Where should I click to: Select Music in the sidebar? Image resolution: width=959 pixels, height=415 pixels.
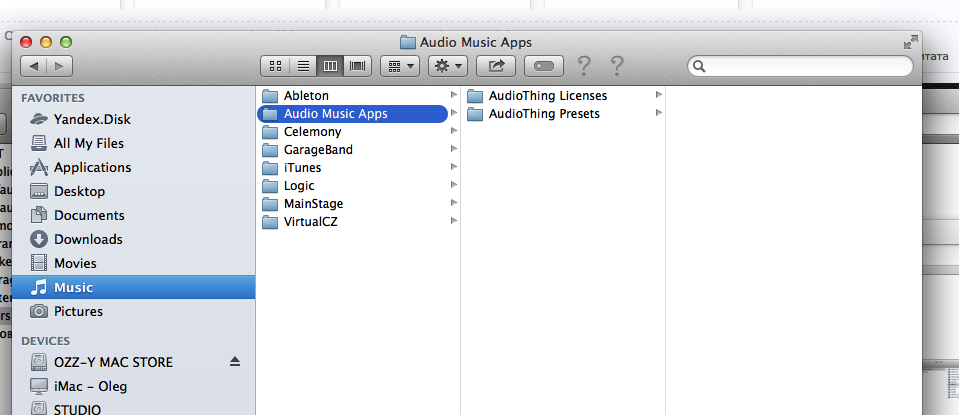pyautogui.click(x=133, y=287)
